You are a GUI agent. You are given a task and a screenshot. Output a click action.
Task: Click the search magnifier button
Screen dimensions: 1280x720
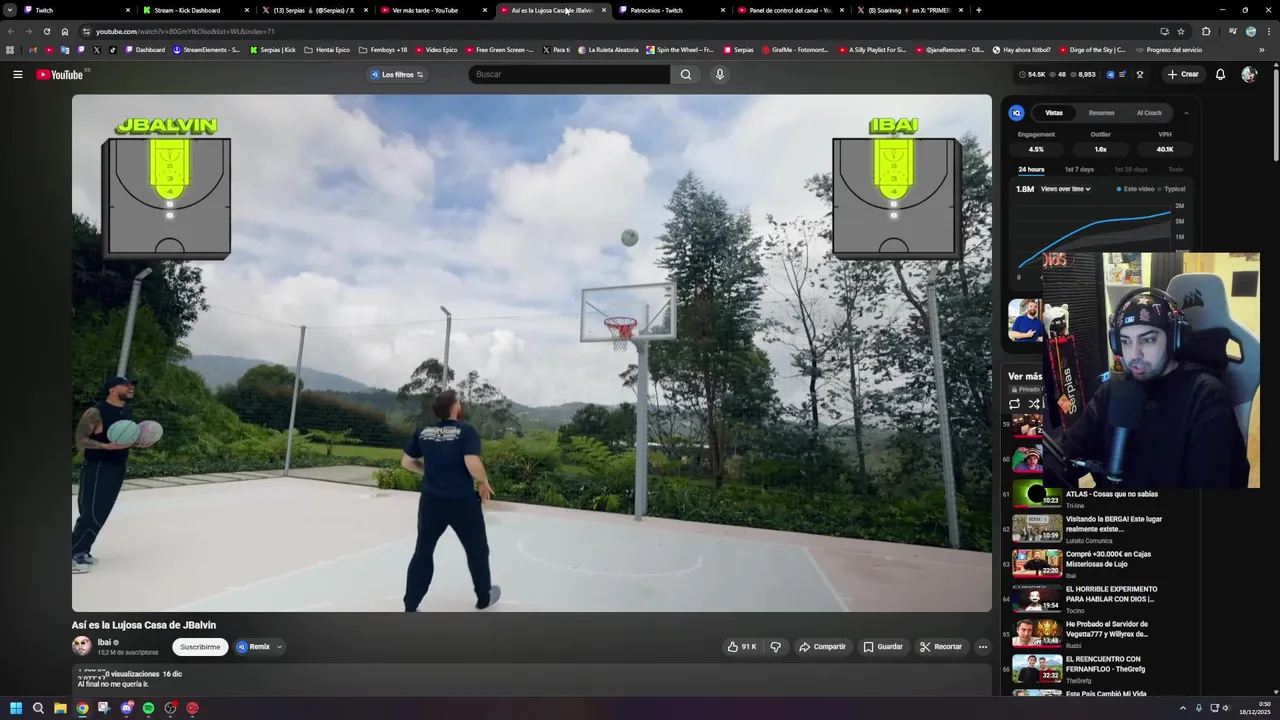(685, 74)
